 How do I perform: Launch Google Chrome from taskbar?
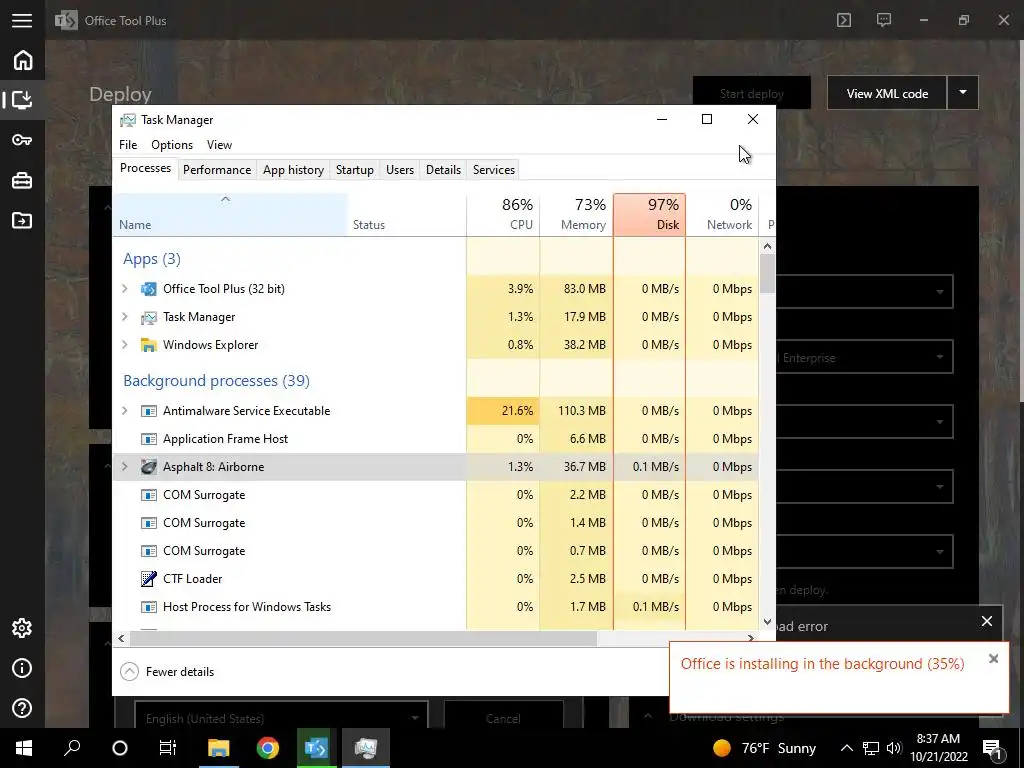point(268,748)
